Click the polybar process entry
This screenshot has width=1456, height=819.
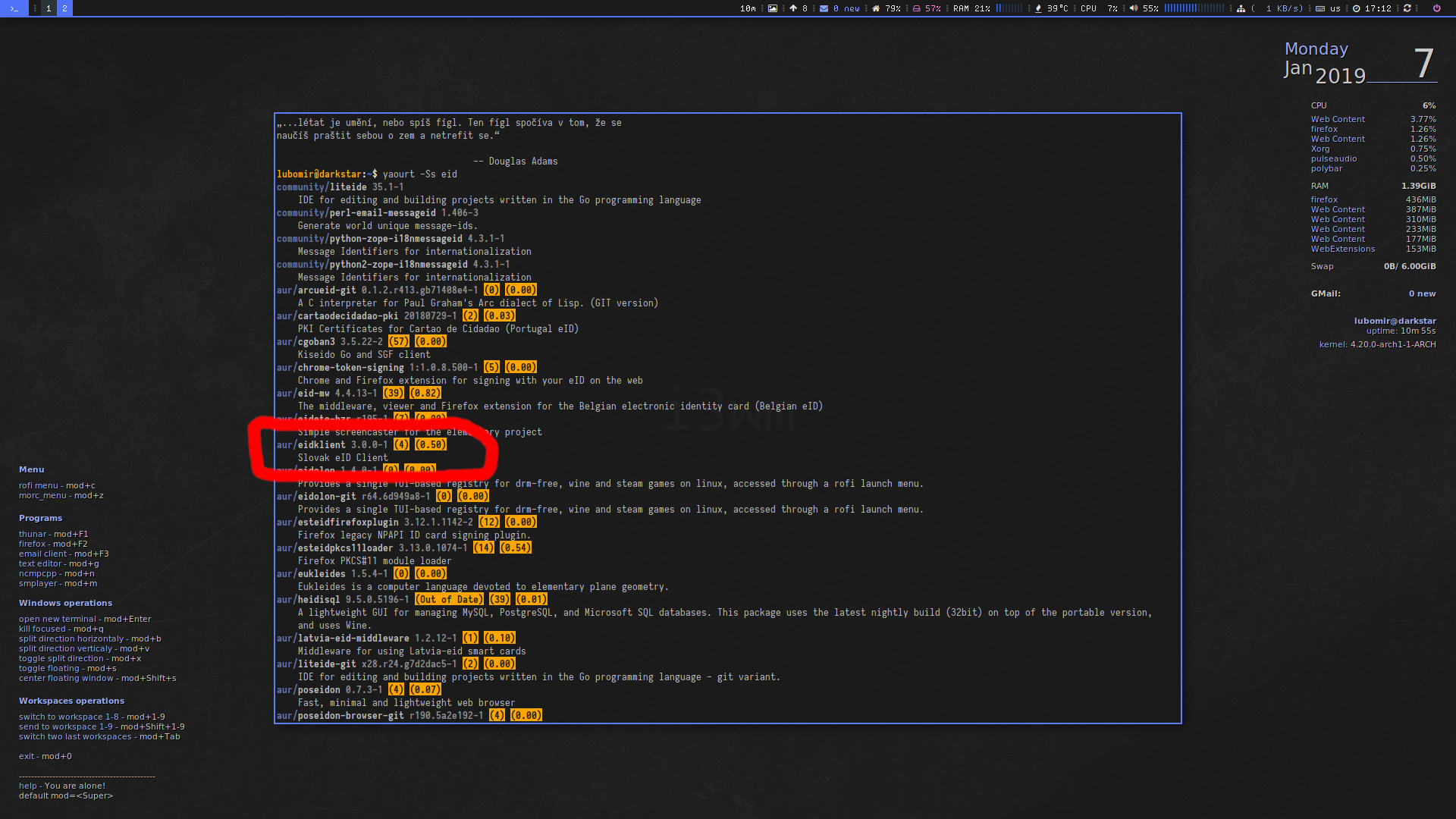tap(1373, 169)
